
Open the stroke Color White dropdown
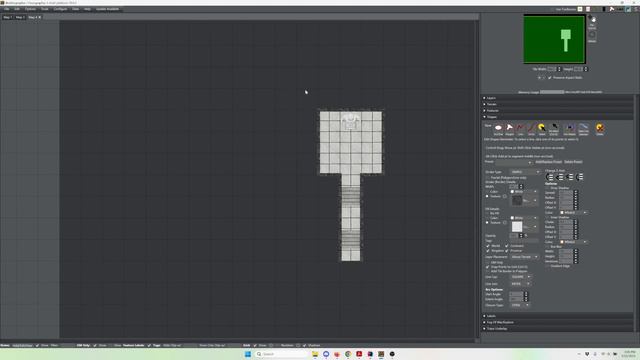coord(524,191)
